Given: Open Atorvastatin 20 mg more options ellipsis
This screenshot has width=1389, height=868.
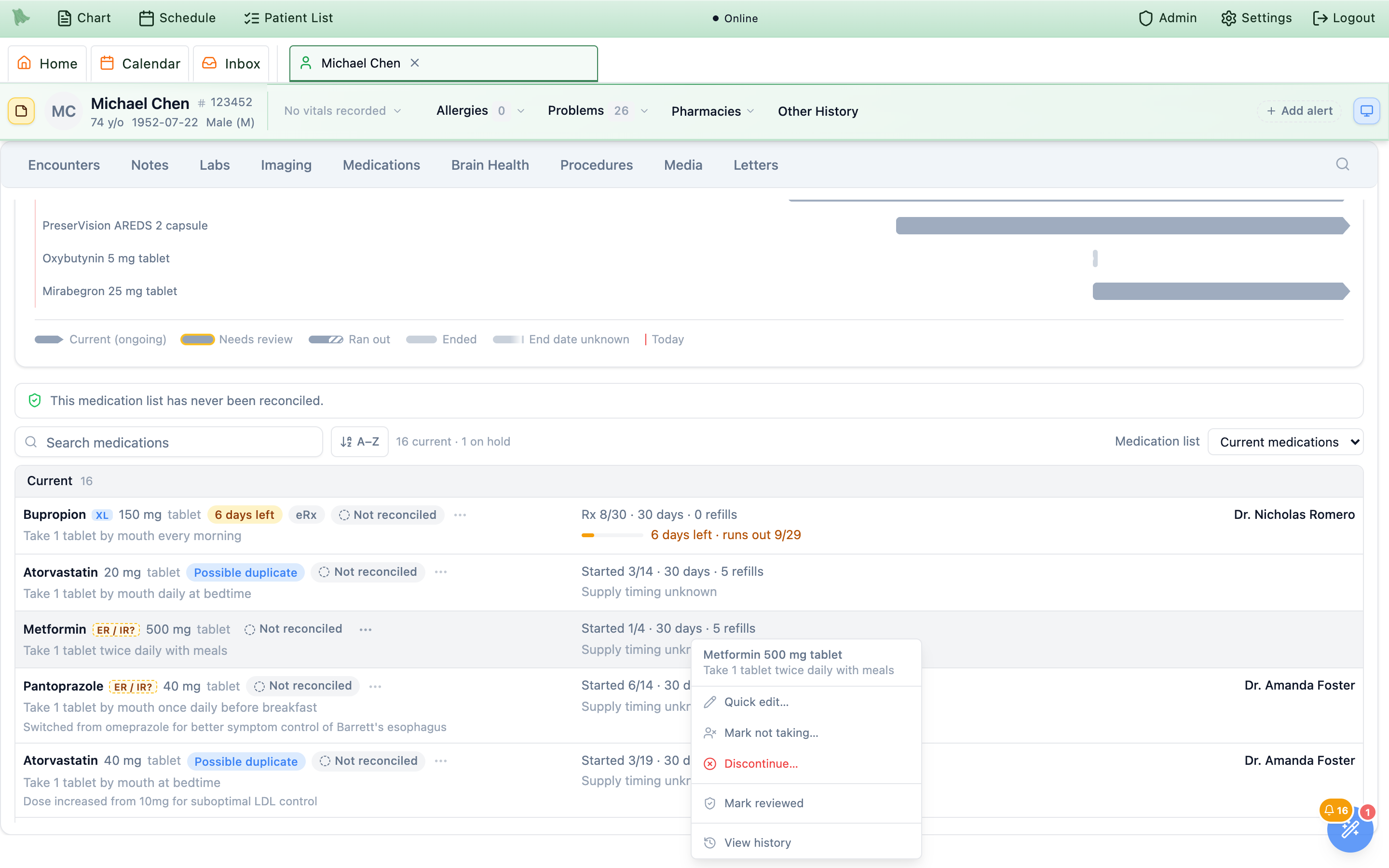Looking at the screenshot, I should point(441,572).
